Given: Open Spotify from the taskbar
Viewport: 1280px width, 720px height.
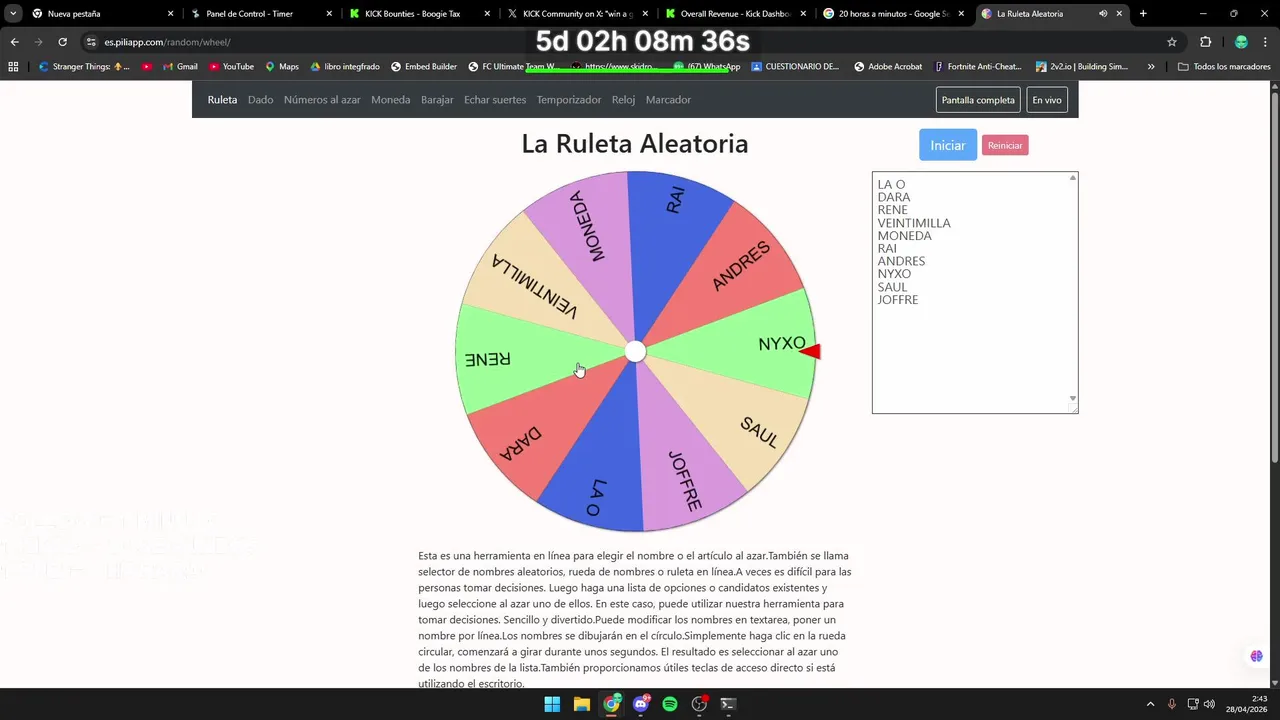Looking at the screenshot, I should coord(670,704).
